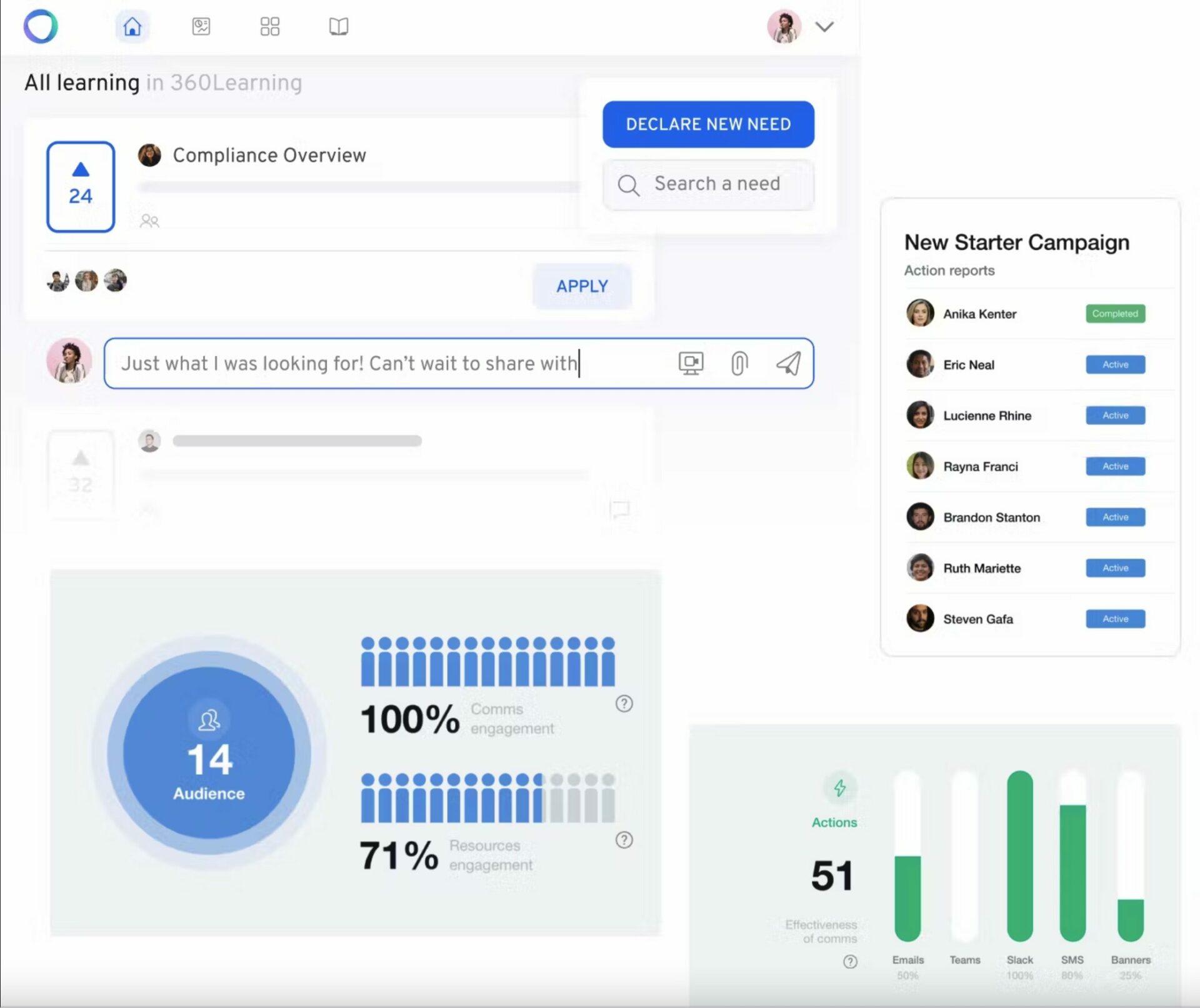Select the apps grid icon in navigation
1200x1008 pixels.
point(269,26)
